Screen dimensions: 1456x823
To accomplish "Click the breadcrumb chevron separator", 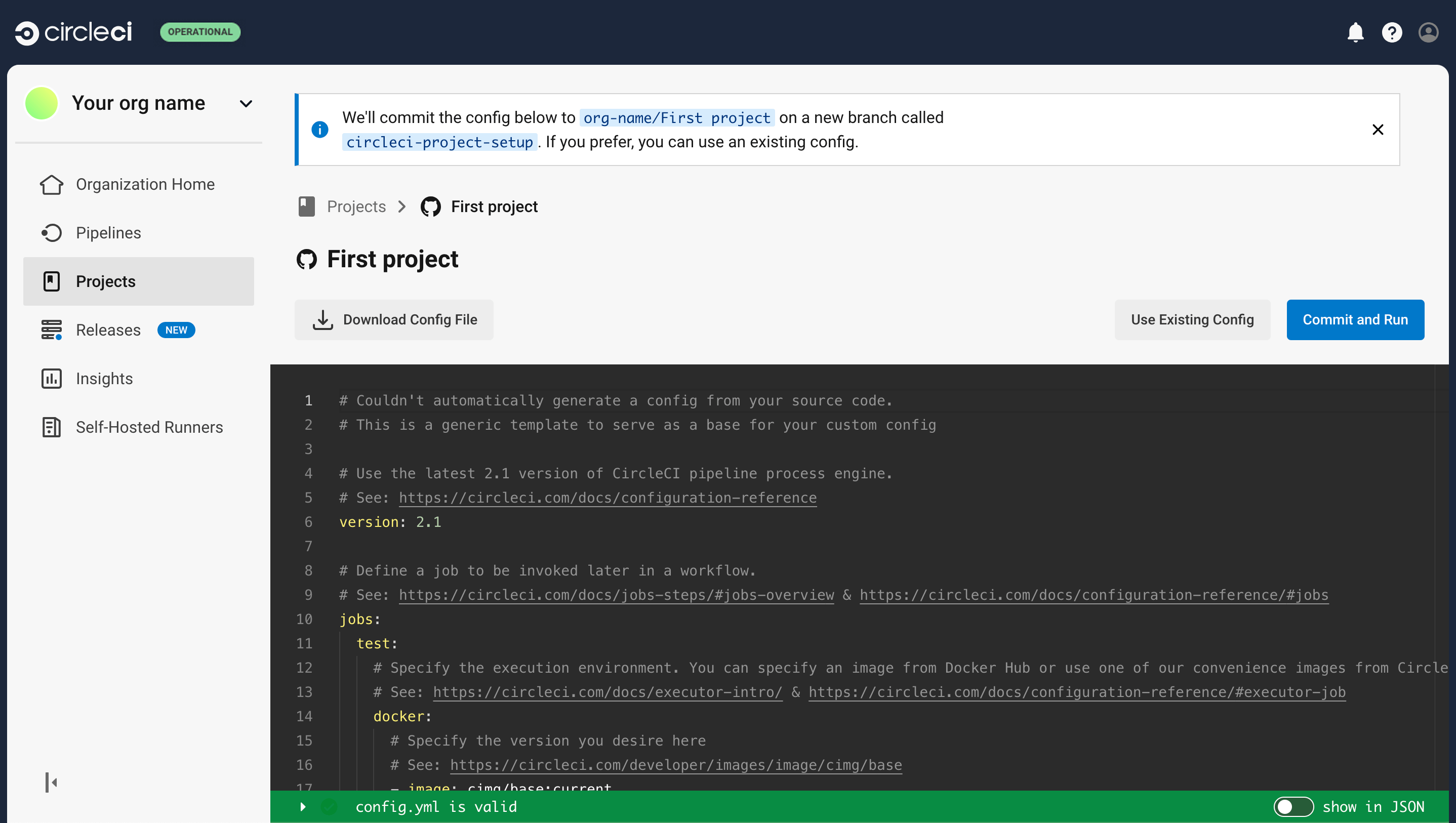I will pos(402,207).
